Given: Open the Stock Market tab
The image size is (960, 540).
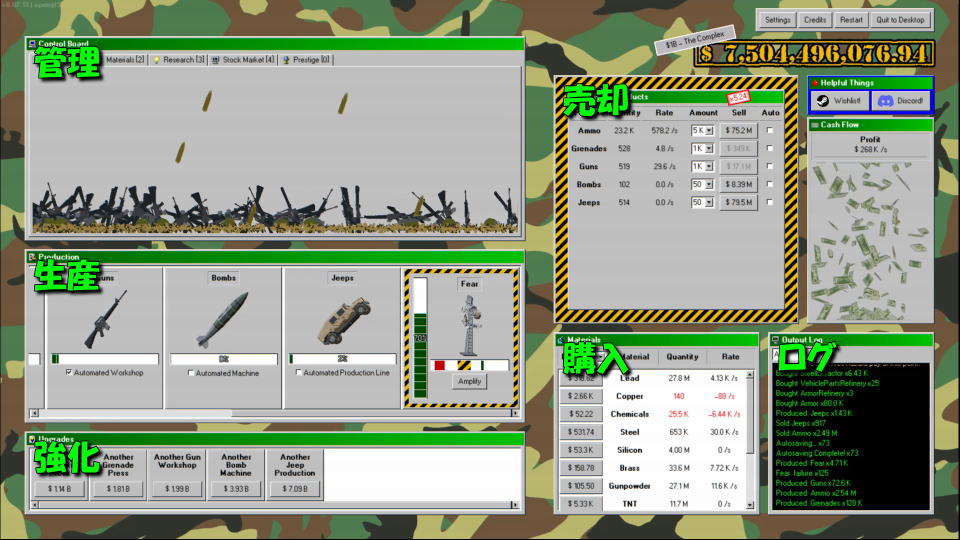Looking at the screenshot, I should (243, 60).
